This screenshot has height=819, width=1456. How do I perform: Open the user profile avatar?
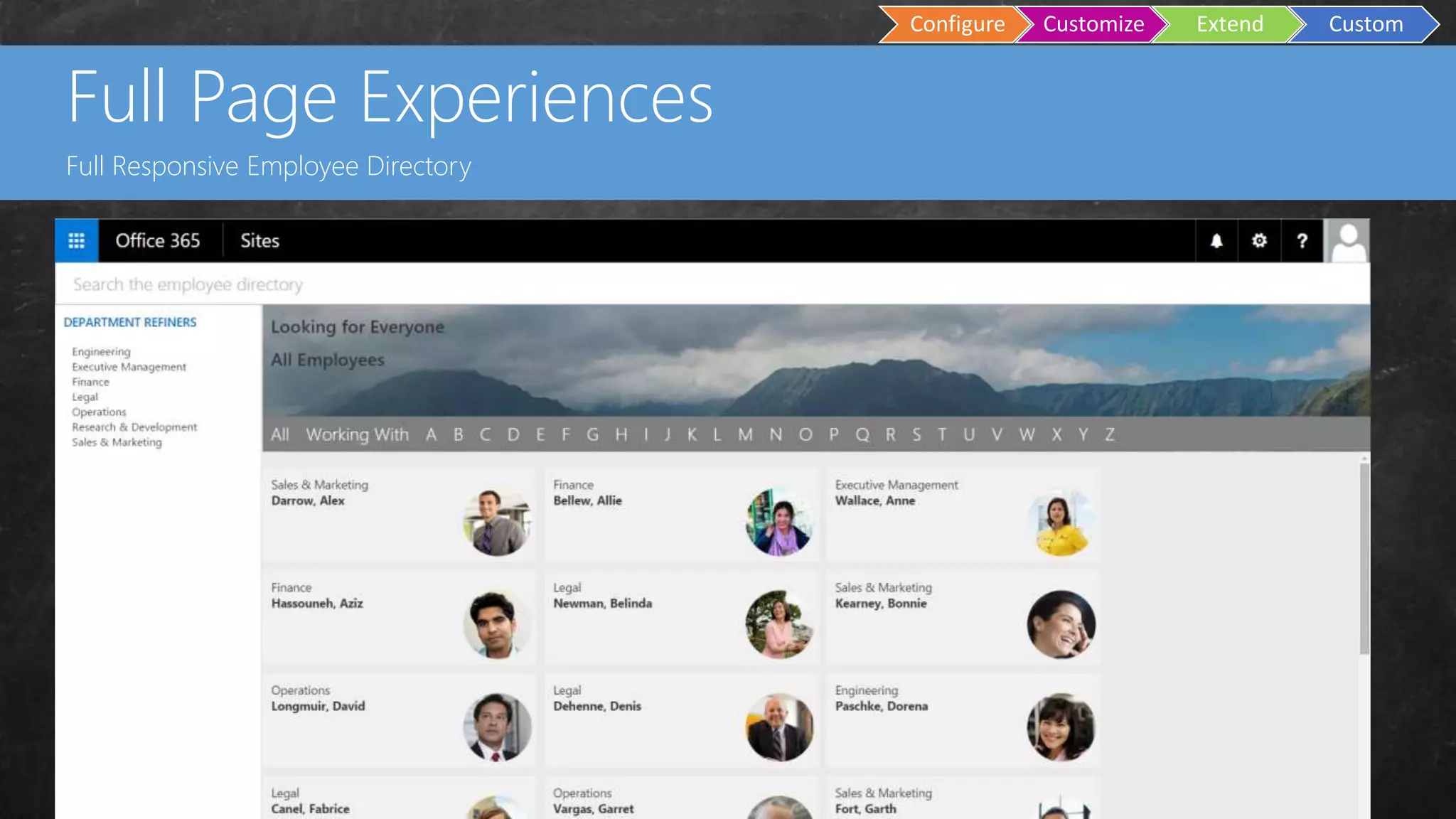(x=1347, y=241)
